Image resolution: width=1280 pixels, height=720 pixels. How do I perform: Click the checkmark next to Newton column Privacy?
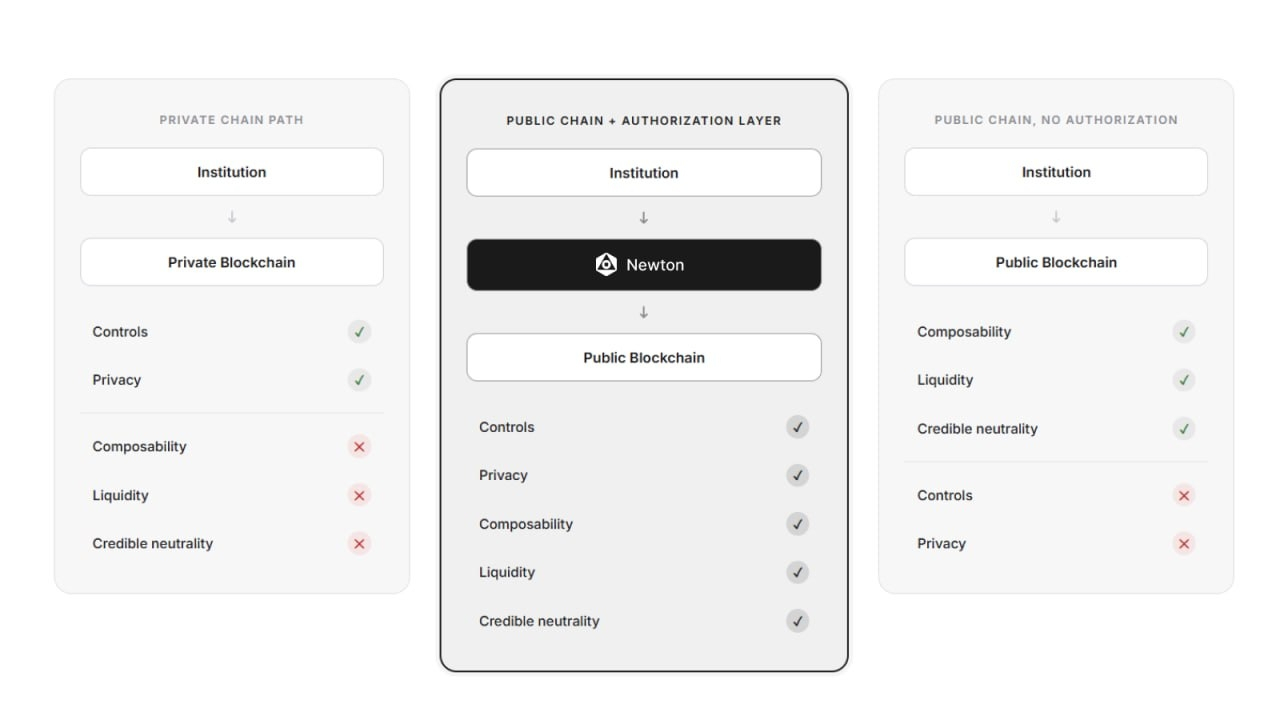pyautogui.click(x=797, y=475)
